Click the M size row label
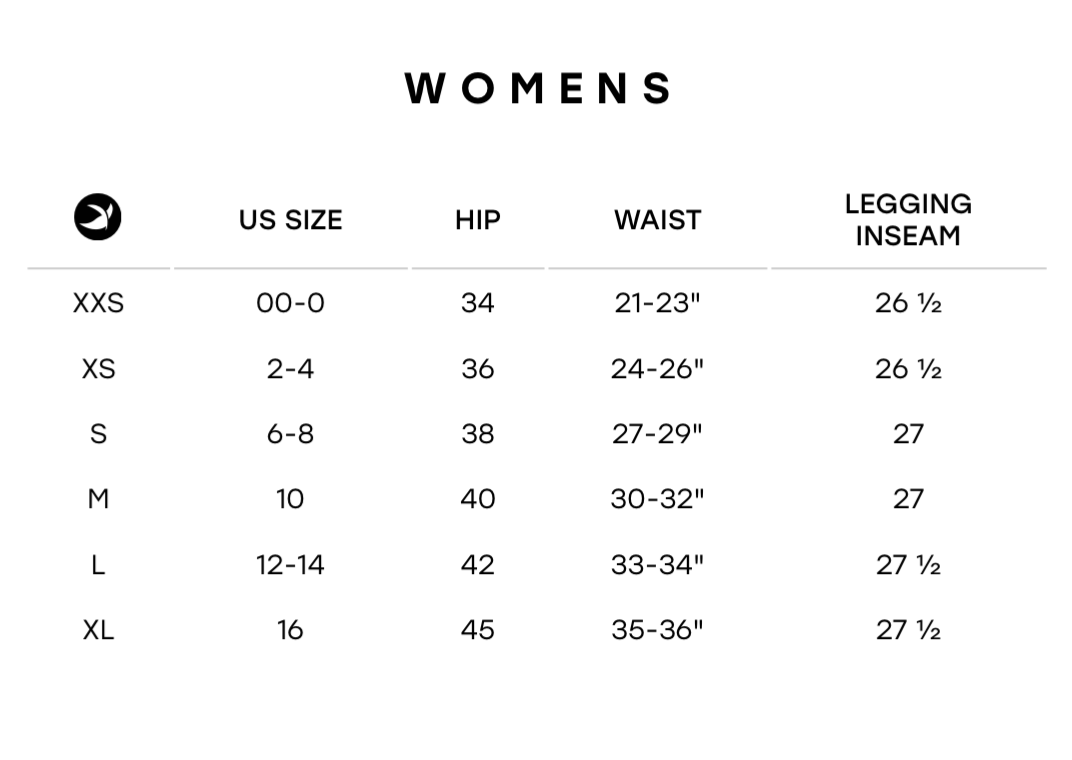This screenshot has height=760, width=1072. [x=98, y=499]
